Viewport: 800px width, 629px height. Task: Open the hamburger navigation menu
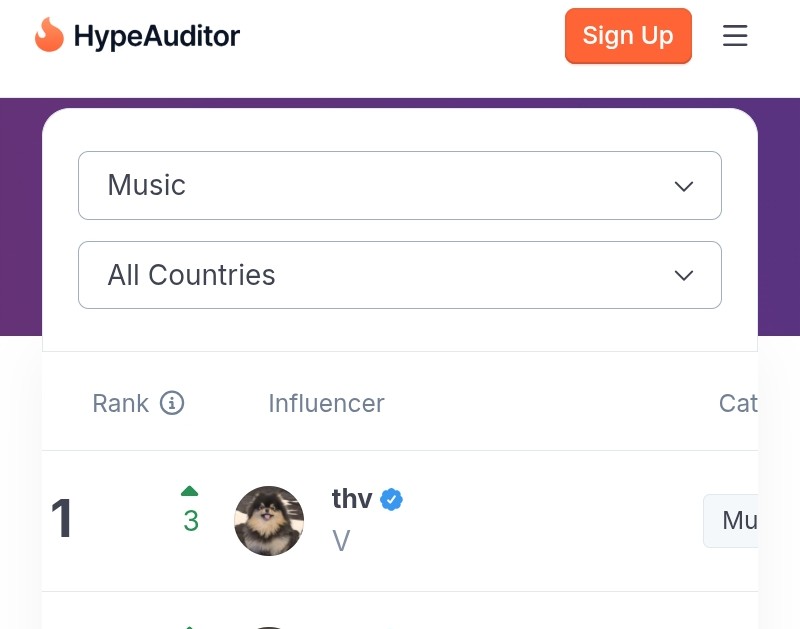point(735,36)
